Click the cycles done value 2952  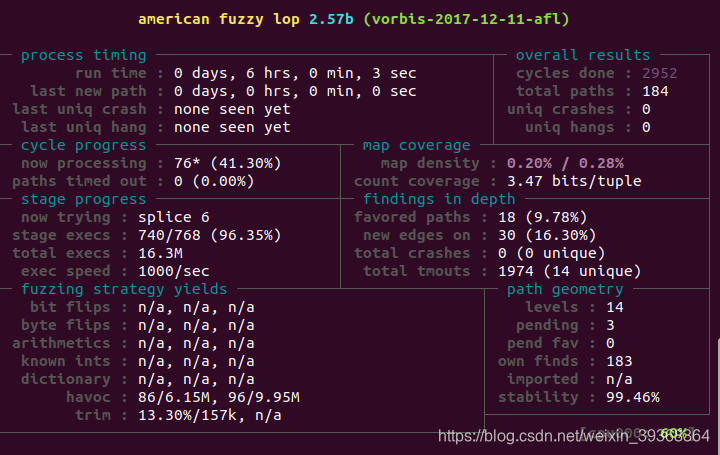tap(659, 73)
